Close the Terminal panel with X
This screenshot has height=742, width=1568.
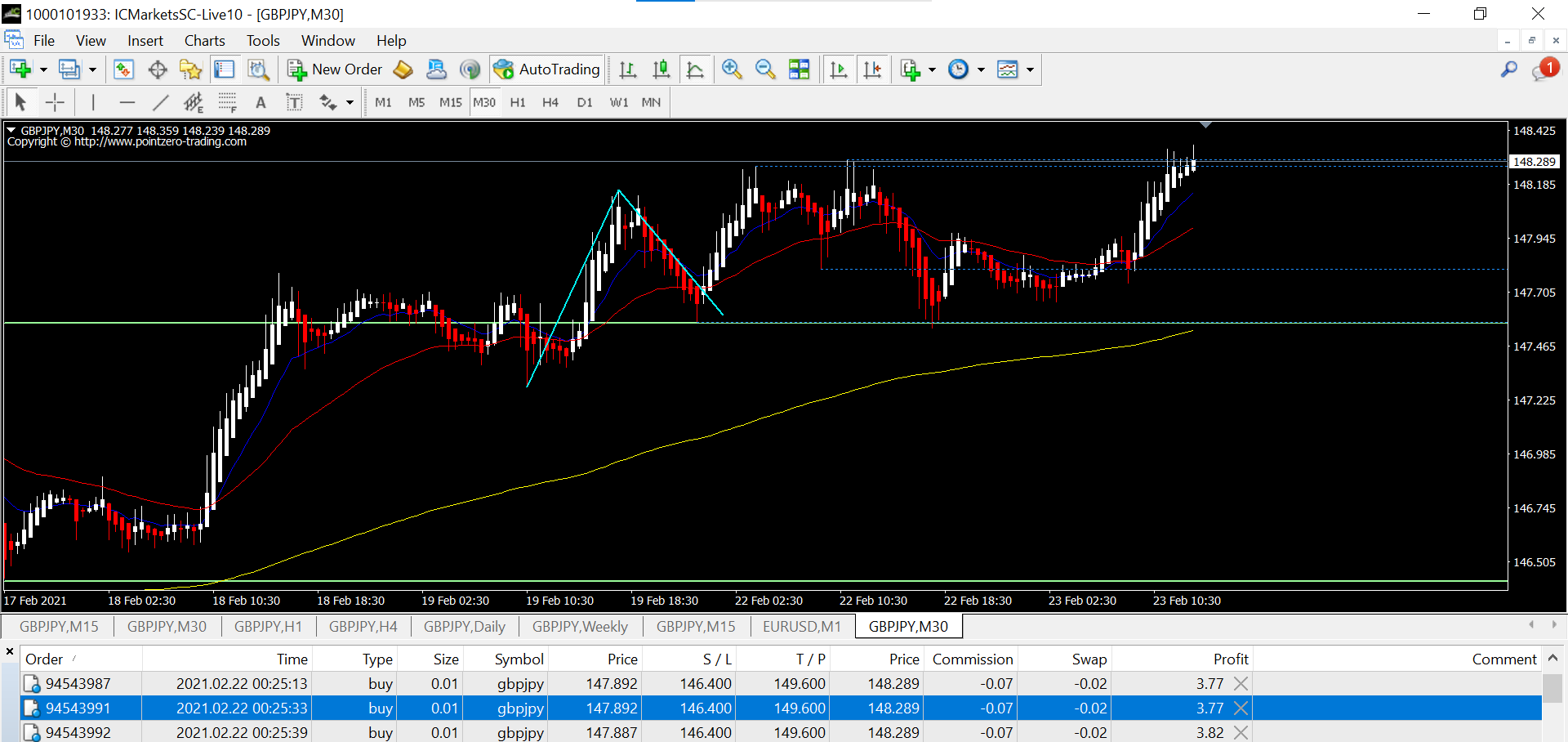10,652
